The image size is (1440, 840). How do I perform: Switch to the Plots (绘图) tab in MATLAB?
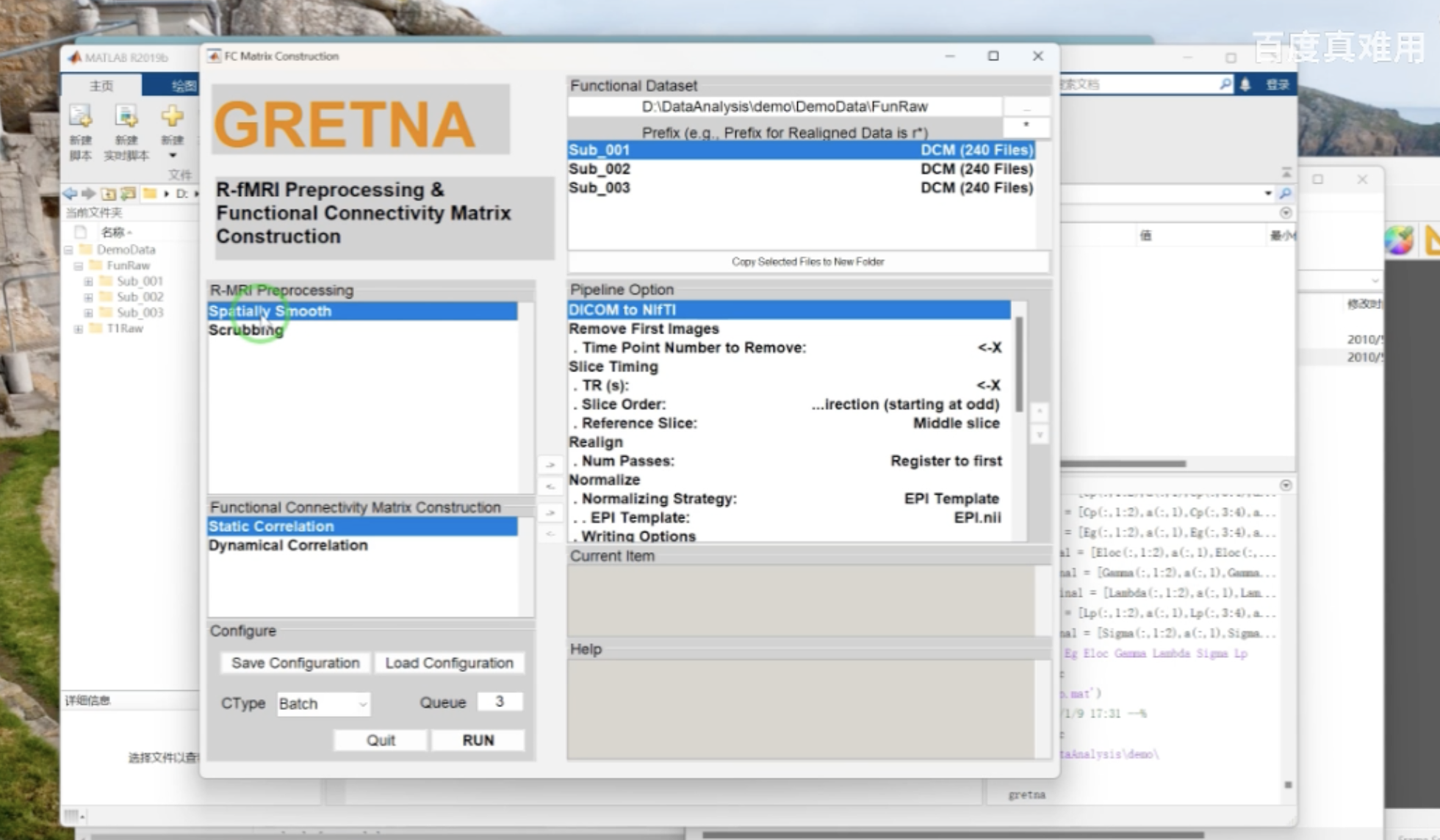[184, 86]
